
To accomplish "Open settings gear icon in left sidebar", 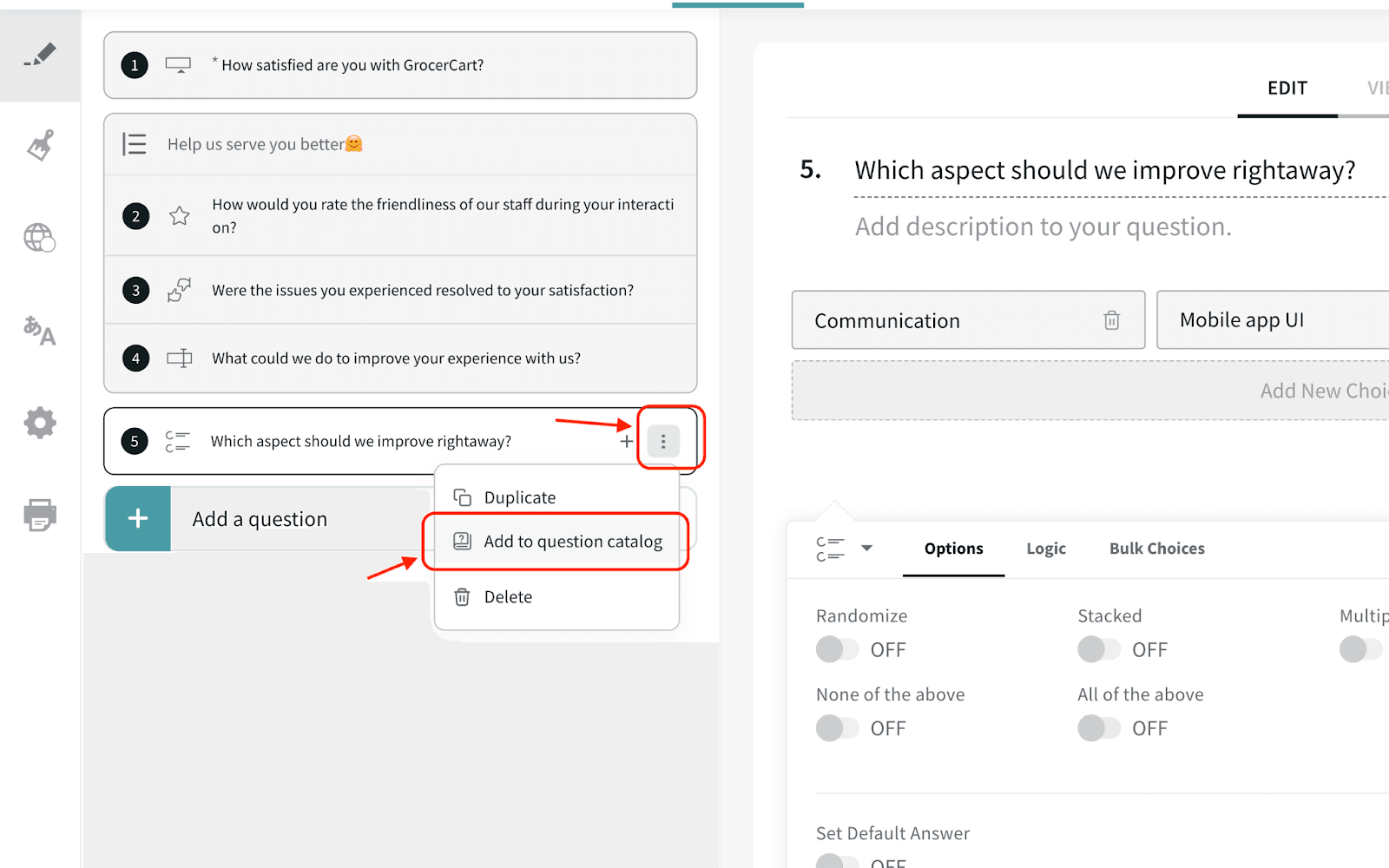I will 40,424.
